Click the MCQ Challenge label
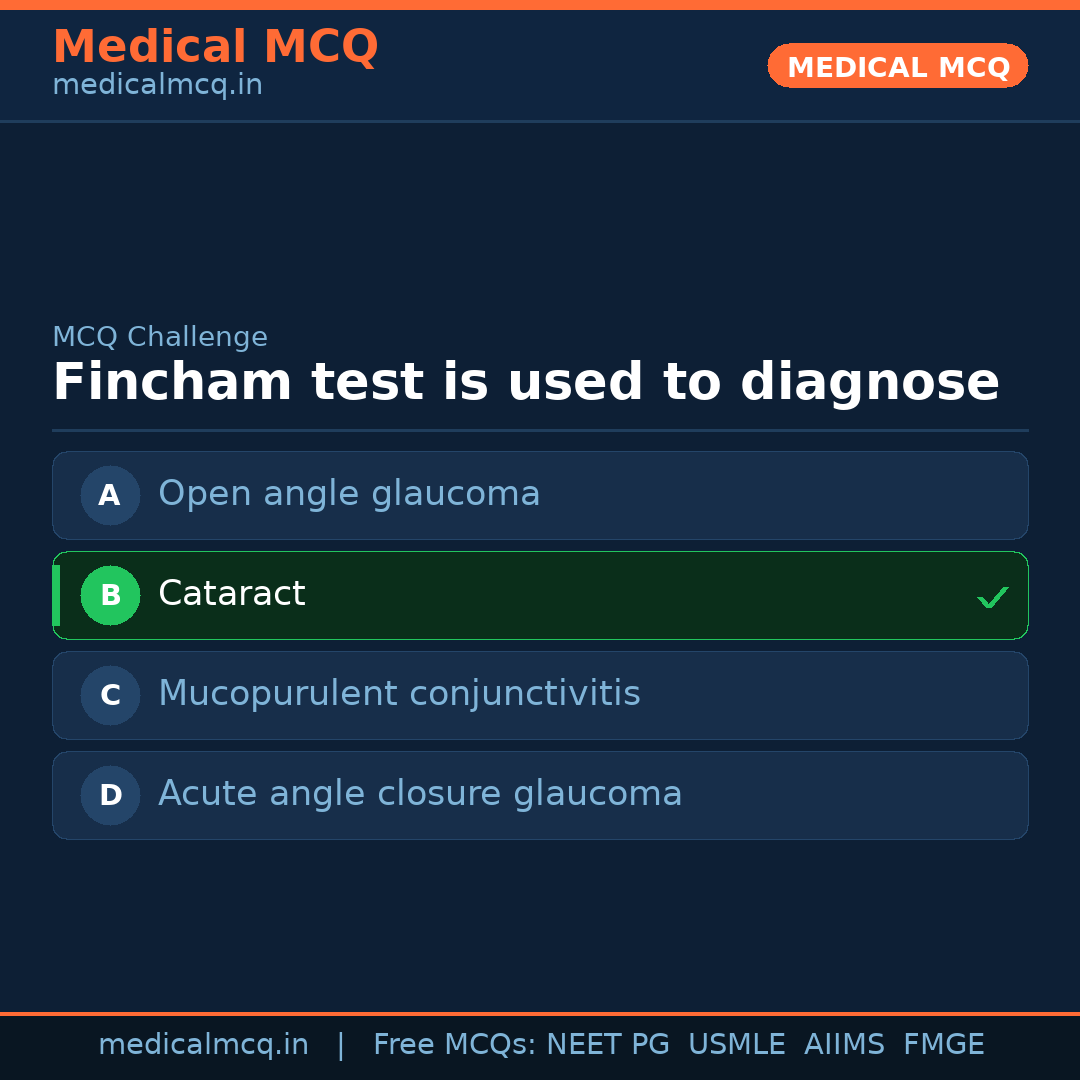The width and height of the screenshot is (1080, 1080). point(160,338)
